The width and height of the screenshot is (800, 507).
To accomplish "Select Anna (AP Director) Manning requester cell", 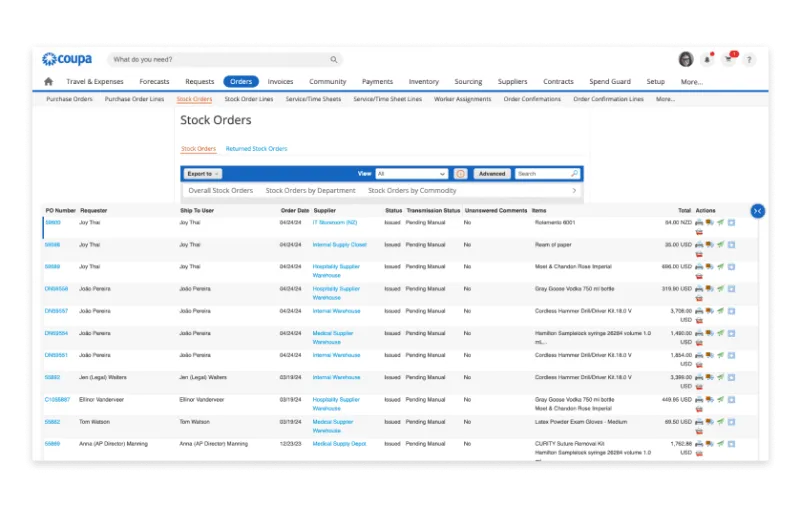I will 113,444.
